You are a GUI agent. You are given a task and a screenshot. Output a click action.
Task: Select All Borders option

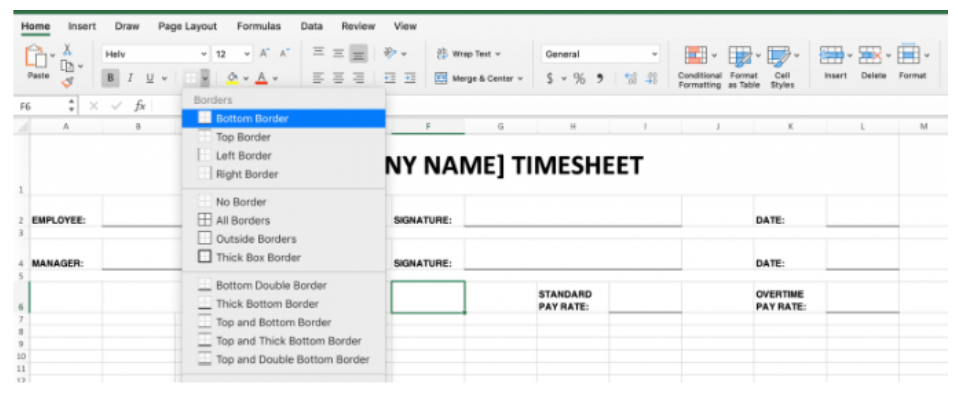[x=283, y=220]
